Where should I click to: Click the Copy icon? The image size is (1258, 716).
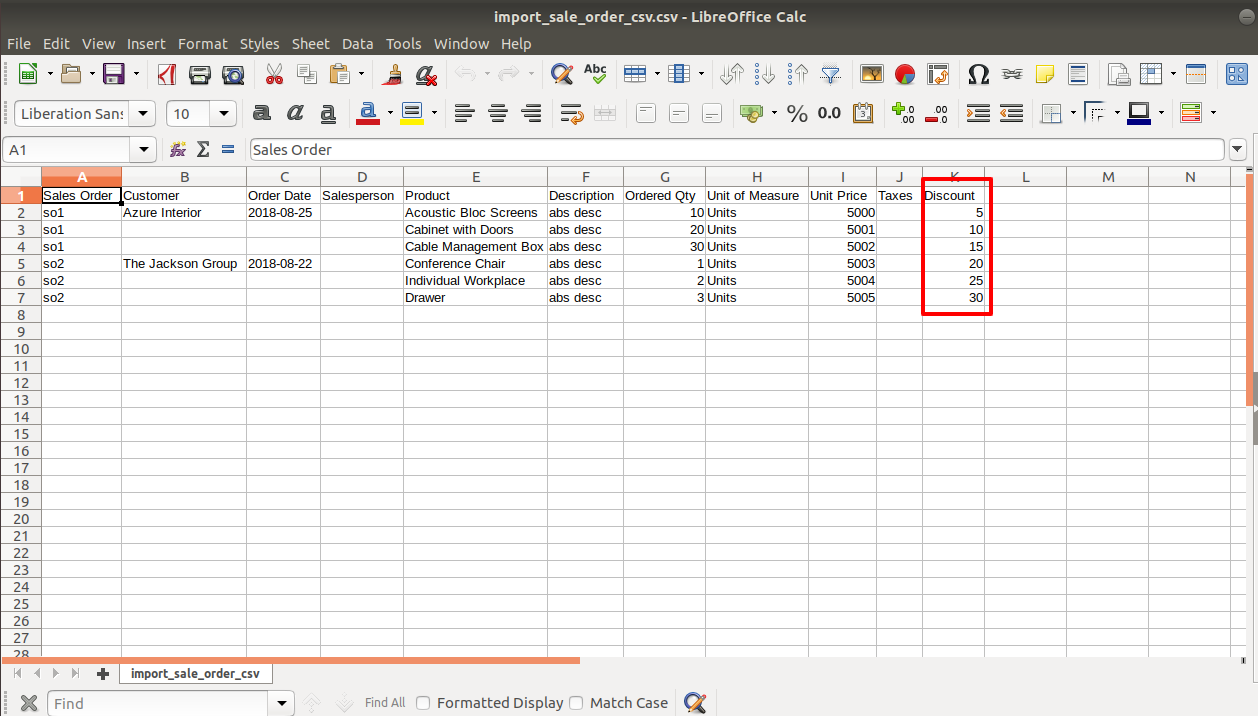[x=307, y=74]
